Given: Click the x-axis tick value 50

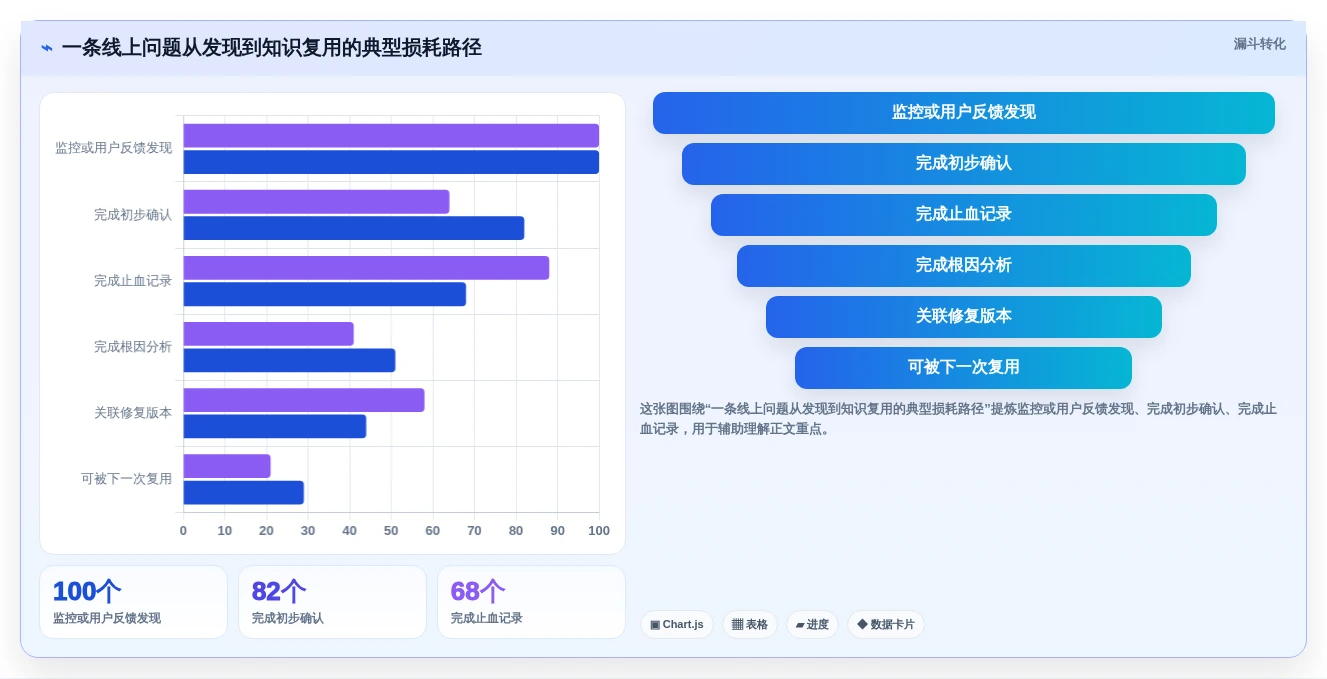Looking at the screenshot, I should 391,531.
